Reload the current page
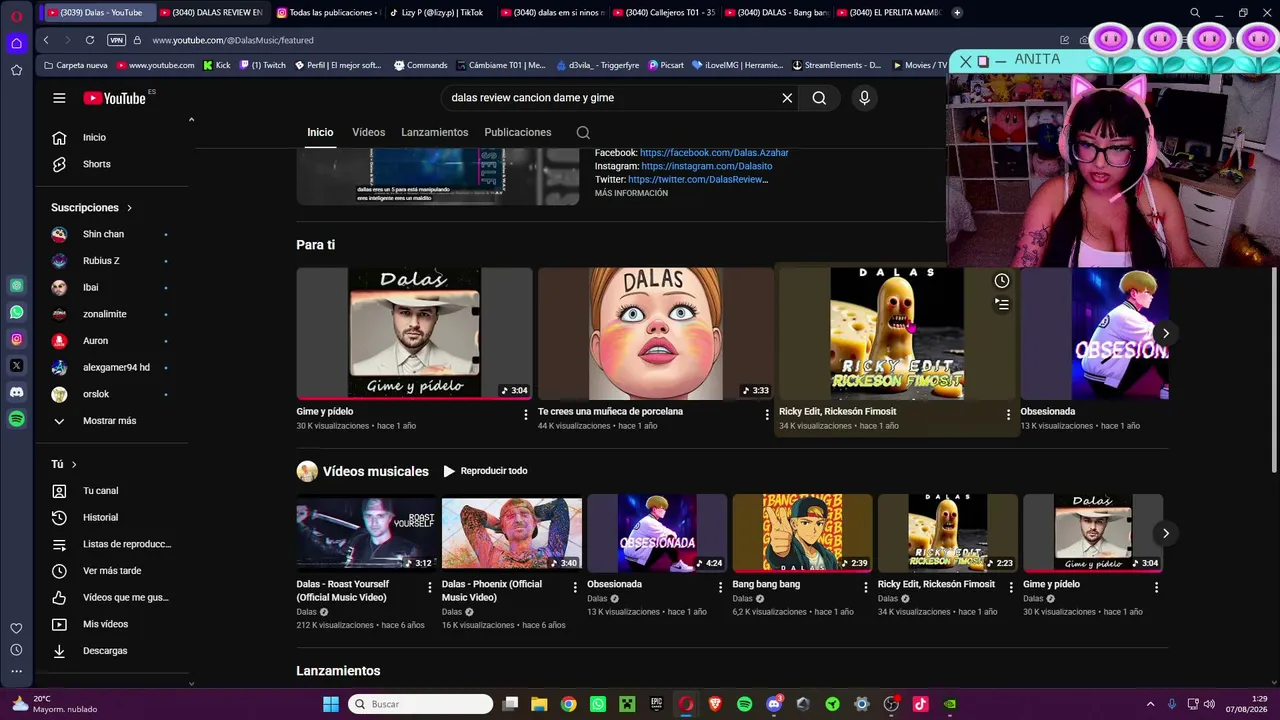This screenshot has height=720, width=1280. (x=90, y=40)
